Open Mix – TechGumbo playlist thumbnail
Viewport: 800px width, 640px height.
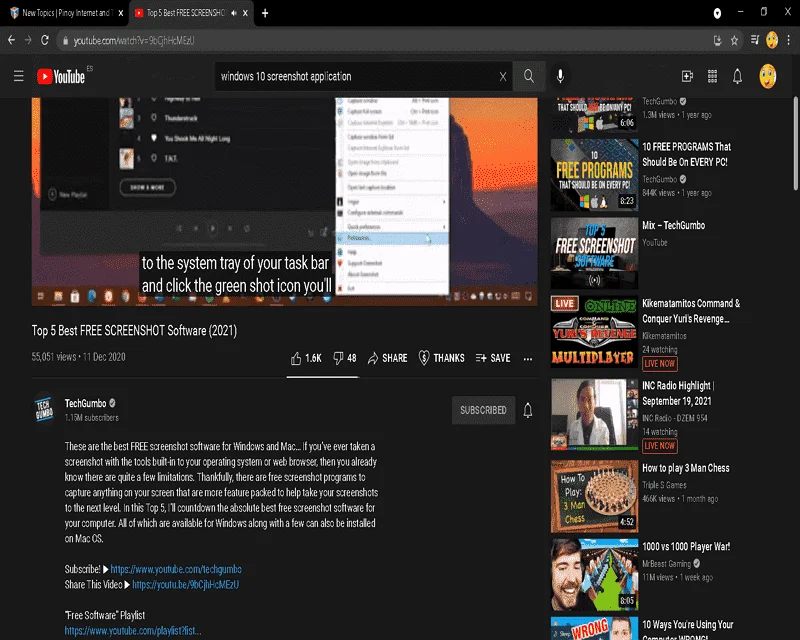tap(594, 253)
